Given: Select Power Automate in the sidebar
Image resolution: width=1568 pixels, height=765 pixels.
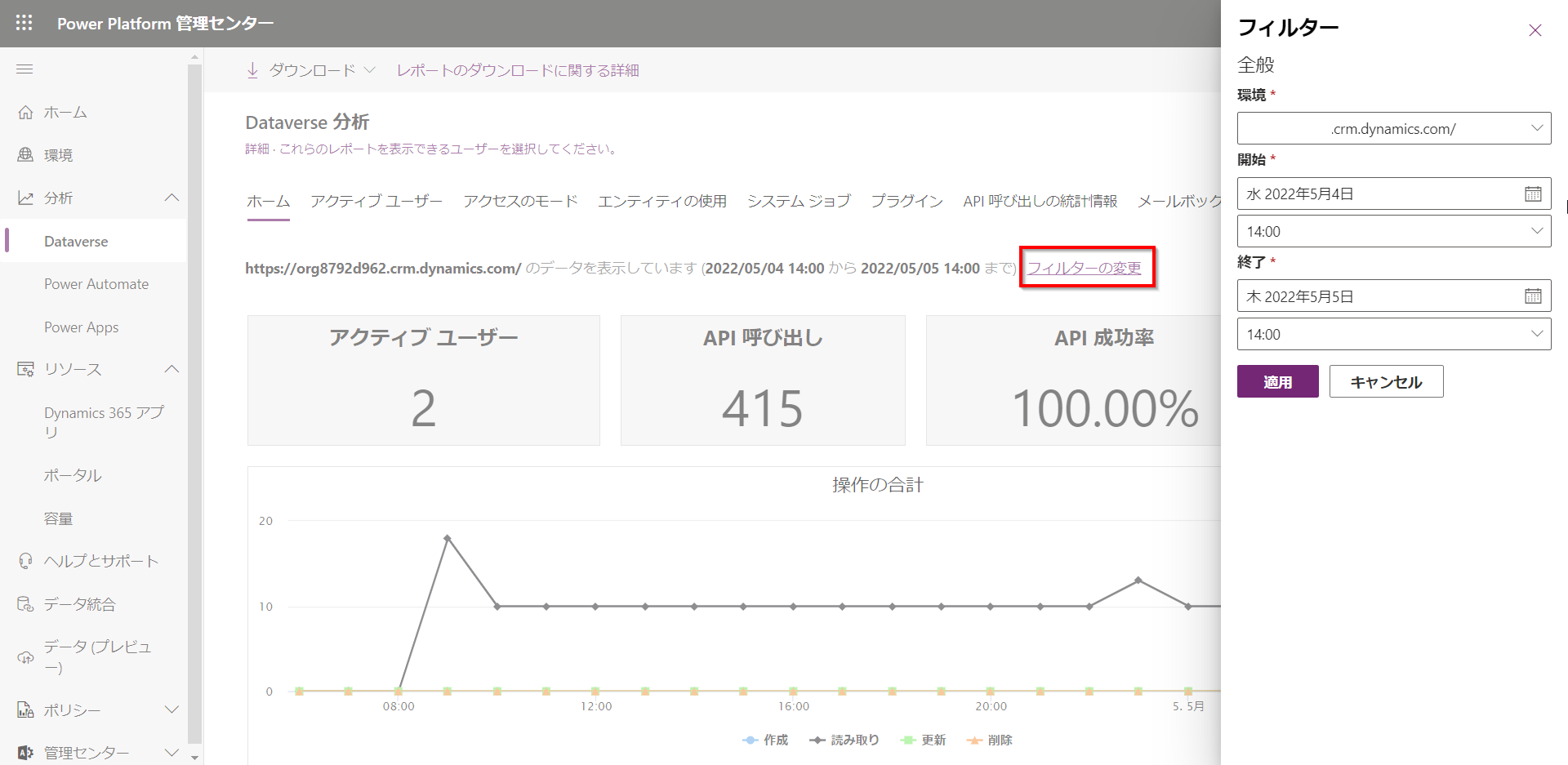Looking at the screenshot, I should pyautogui.click(x=96, y=284).
